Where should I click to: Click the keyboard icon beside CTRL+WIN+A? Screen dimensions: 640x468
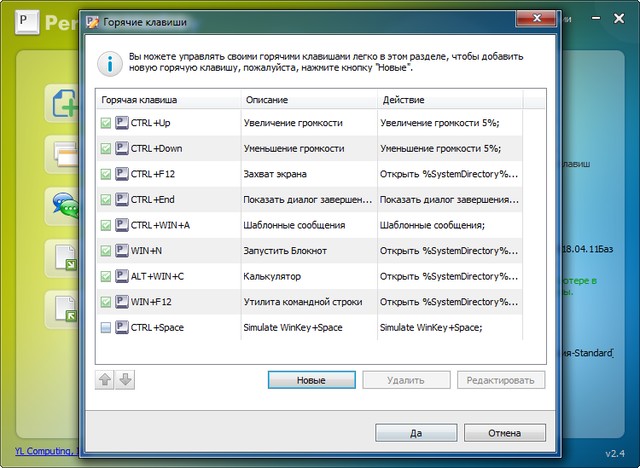[122, 225]
